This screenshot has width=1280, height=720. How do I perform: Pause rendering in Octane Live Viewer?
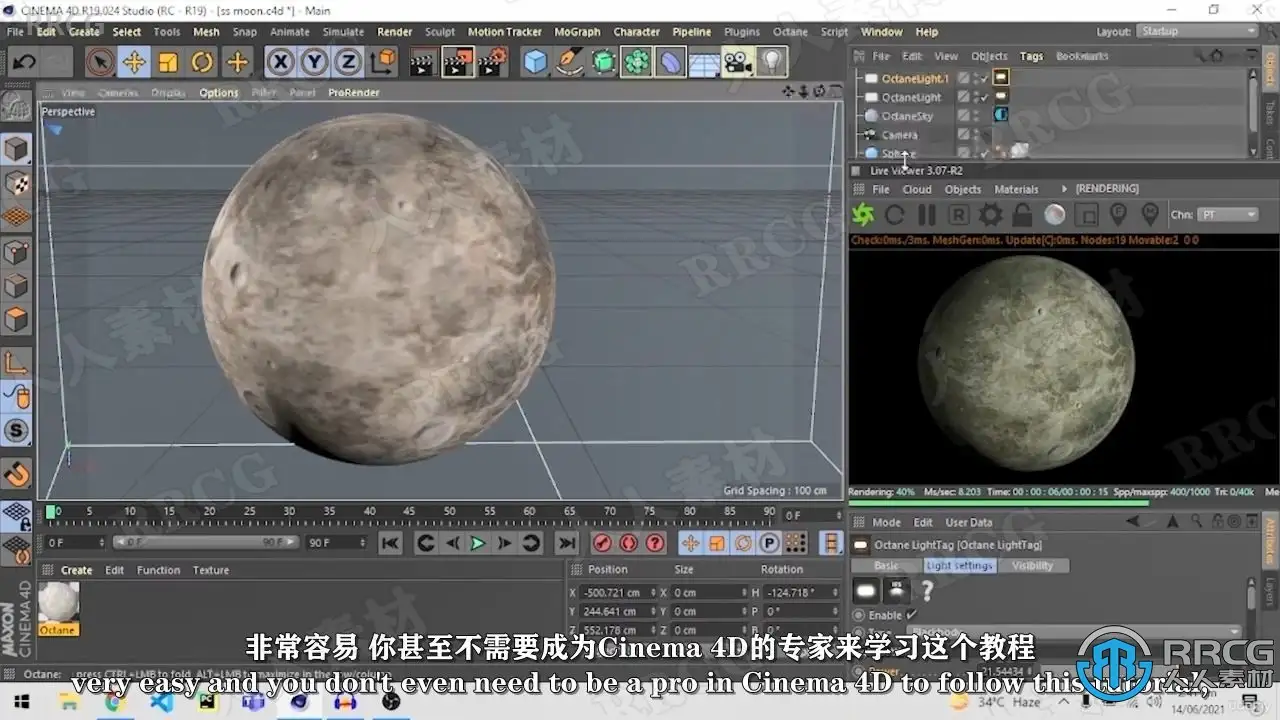click(x=927, y=215)
